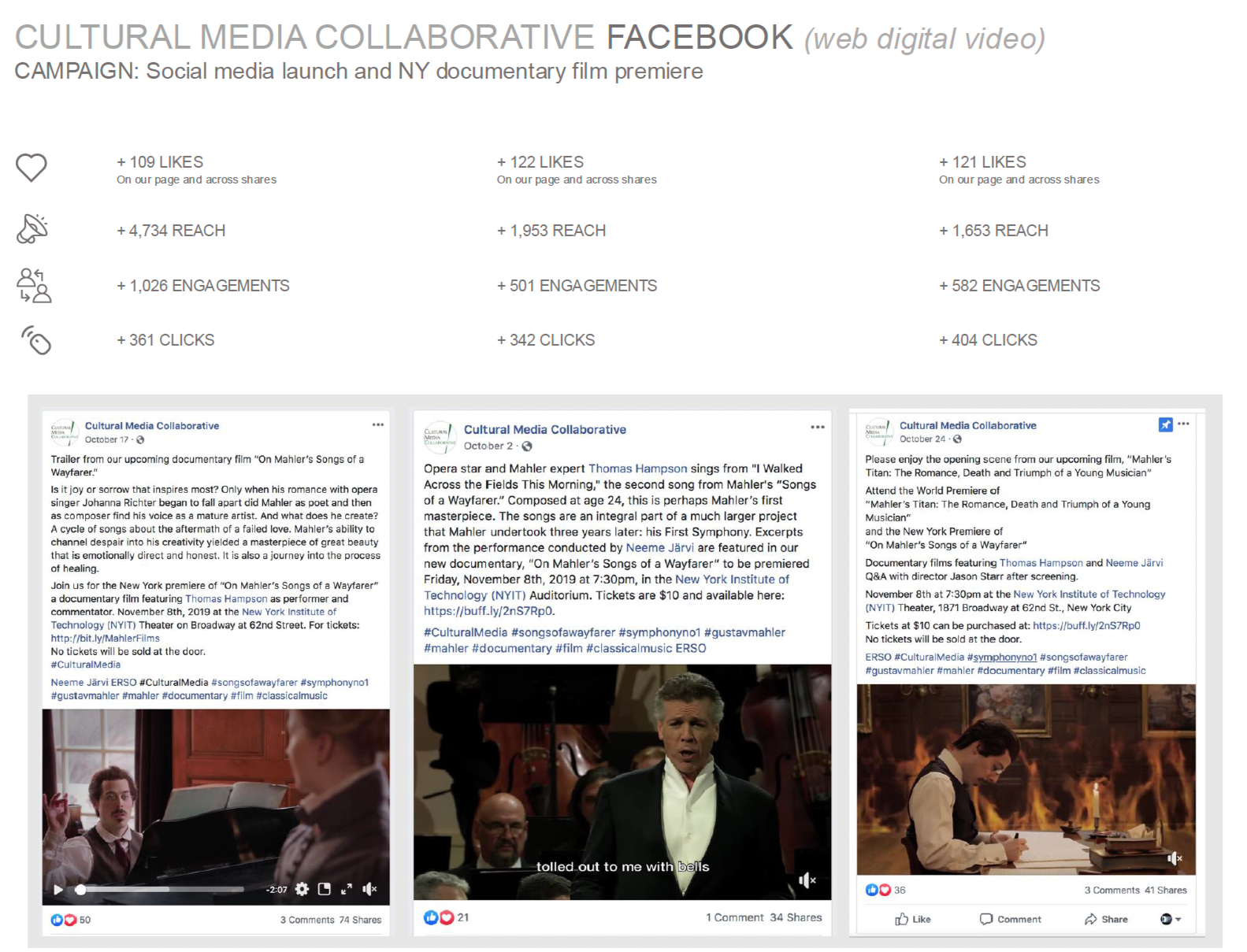This screenshot has height=952, width=1247.
Task: Click Share button on October 24 post
Action: 1105,919
